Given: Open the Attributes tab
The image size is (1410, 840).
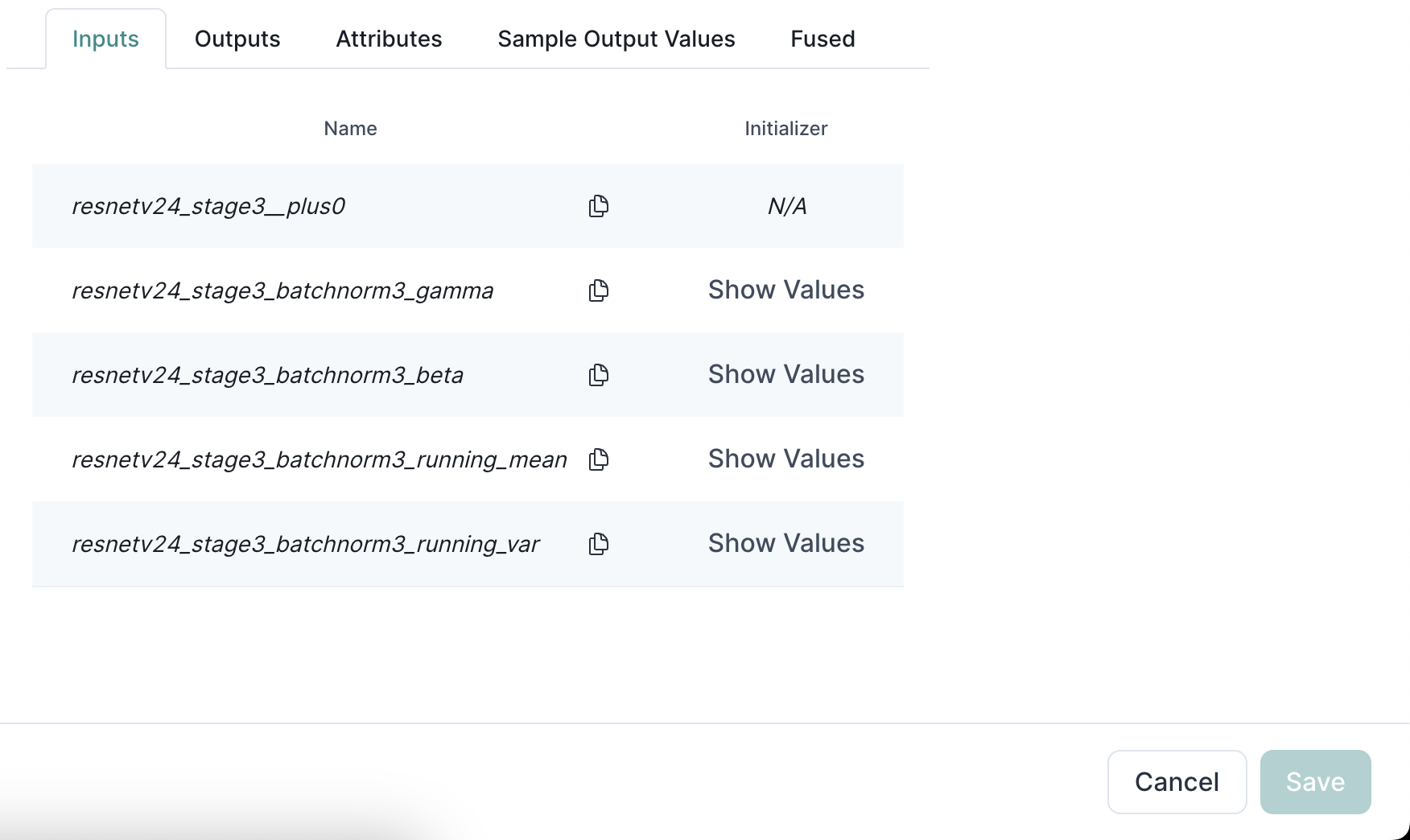Looking at the screenshot, I should pyautogui.click(x=389, y=39).
